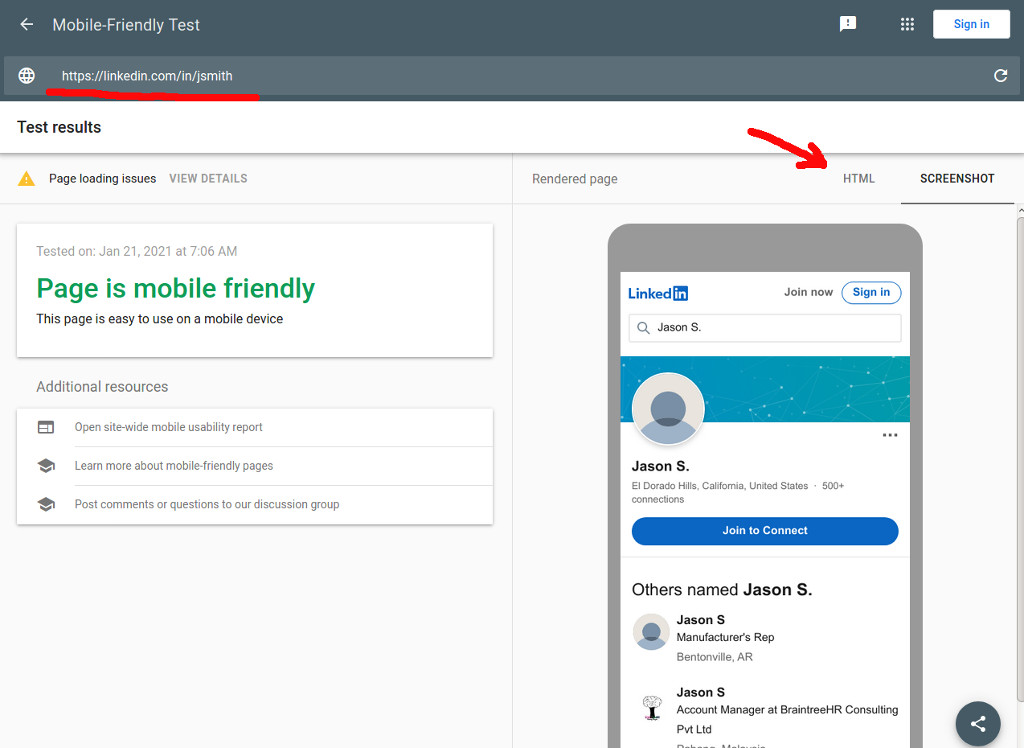Screen dimensions: 1024x748
Task: Click the El Dorado Hills, California location text
Action: 720,486
